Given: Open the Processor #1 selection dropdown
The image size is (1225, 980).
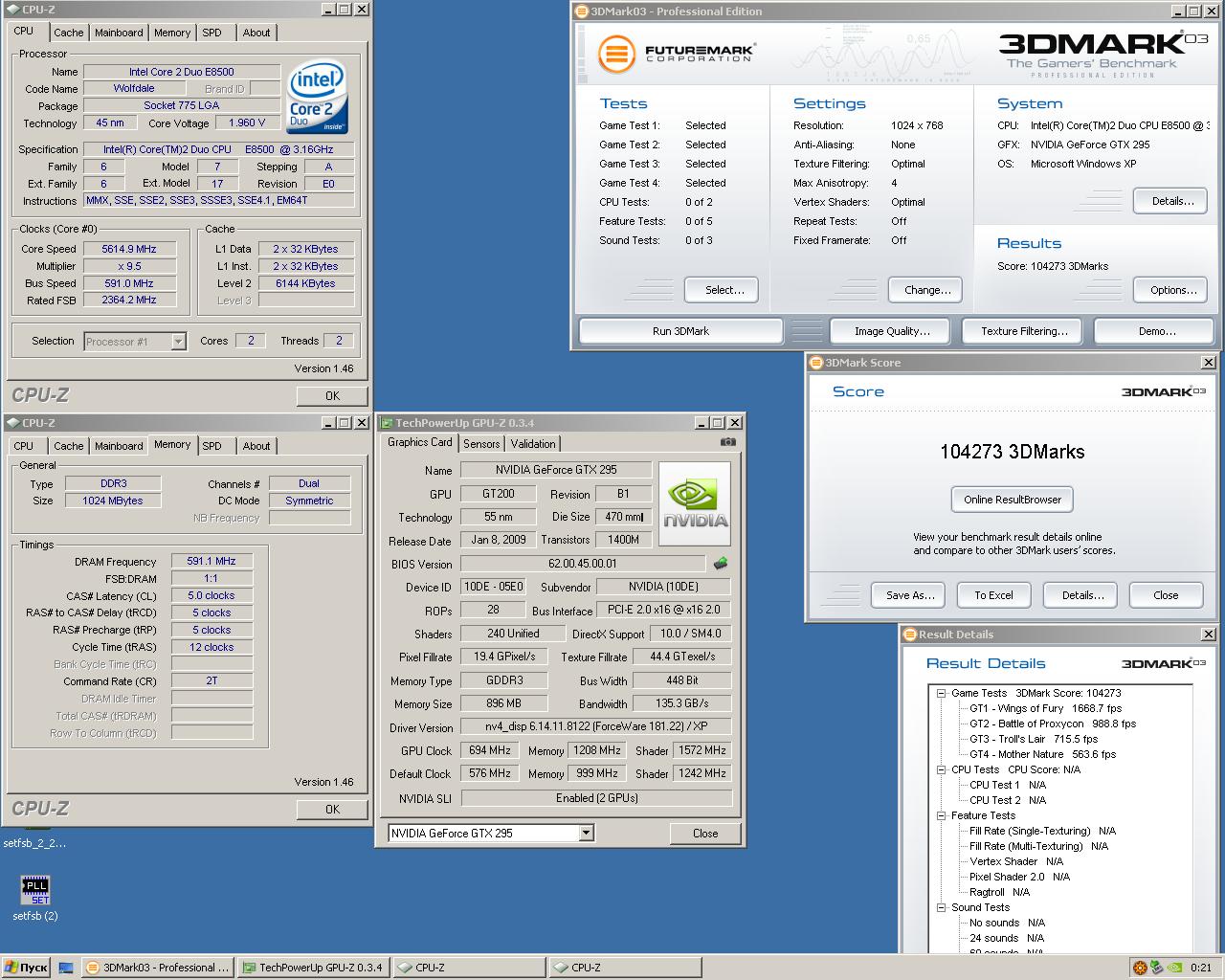Looking at the screenshot, I should 178,341.
